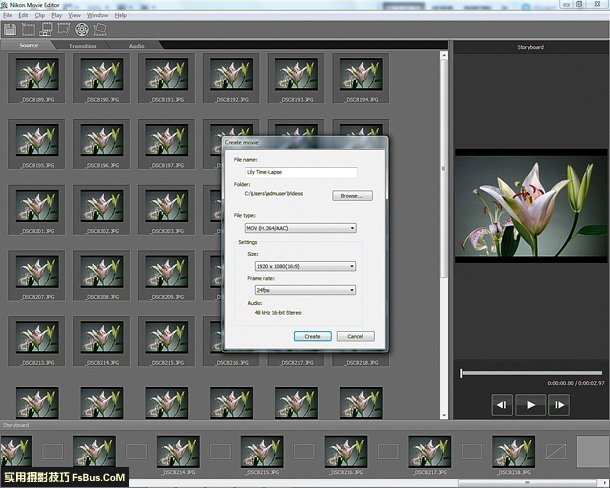610x488 pixels.
Task: Cancel the Create movie dialog
Action: pos(355,336)
